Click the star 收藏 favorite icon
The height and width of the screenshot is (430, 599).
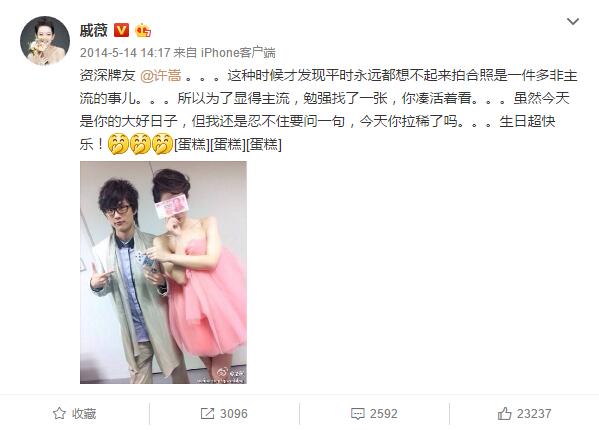click(x=59, y=413)
